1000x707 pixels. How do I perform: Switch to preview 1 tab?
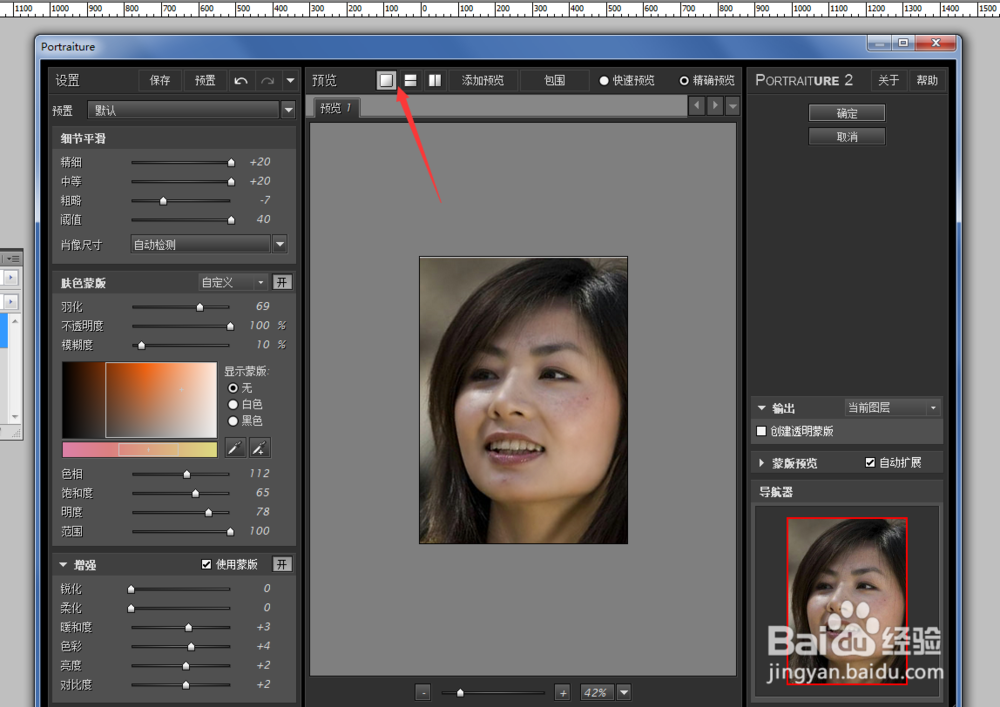(336, 108)
